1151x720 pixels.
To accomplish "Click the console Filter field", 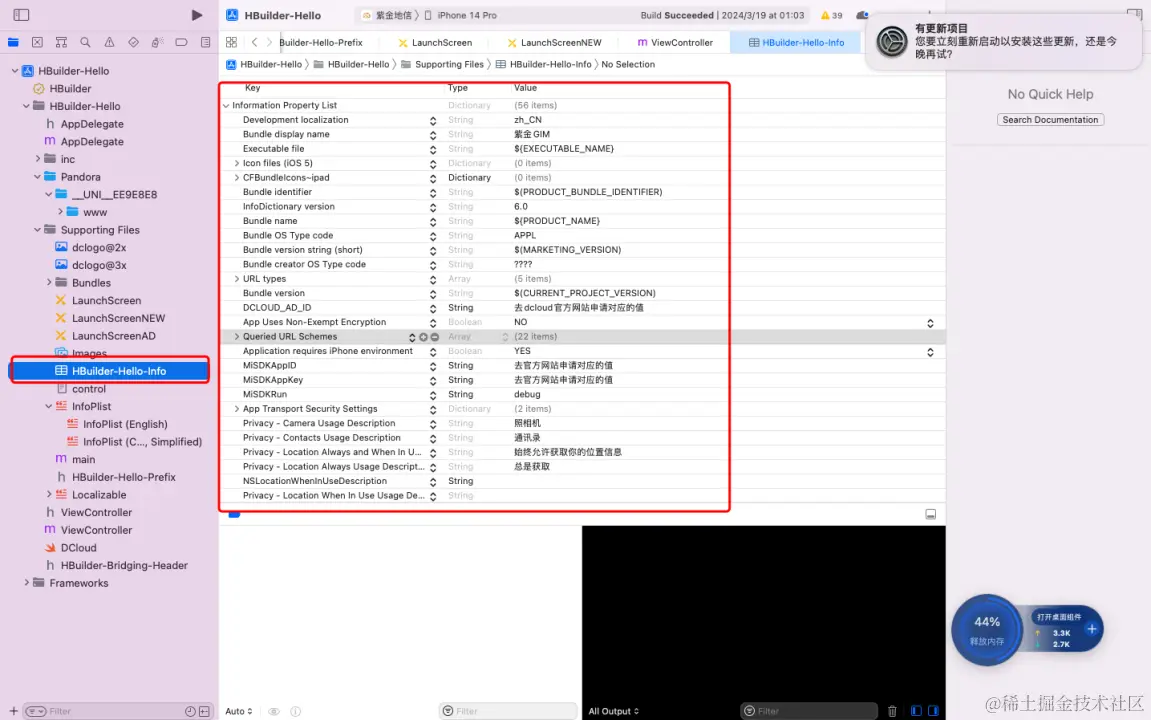I will 810,711.
